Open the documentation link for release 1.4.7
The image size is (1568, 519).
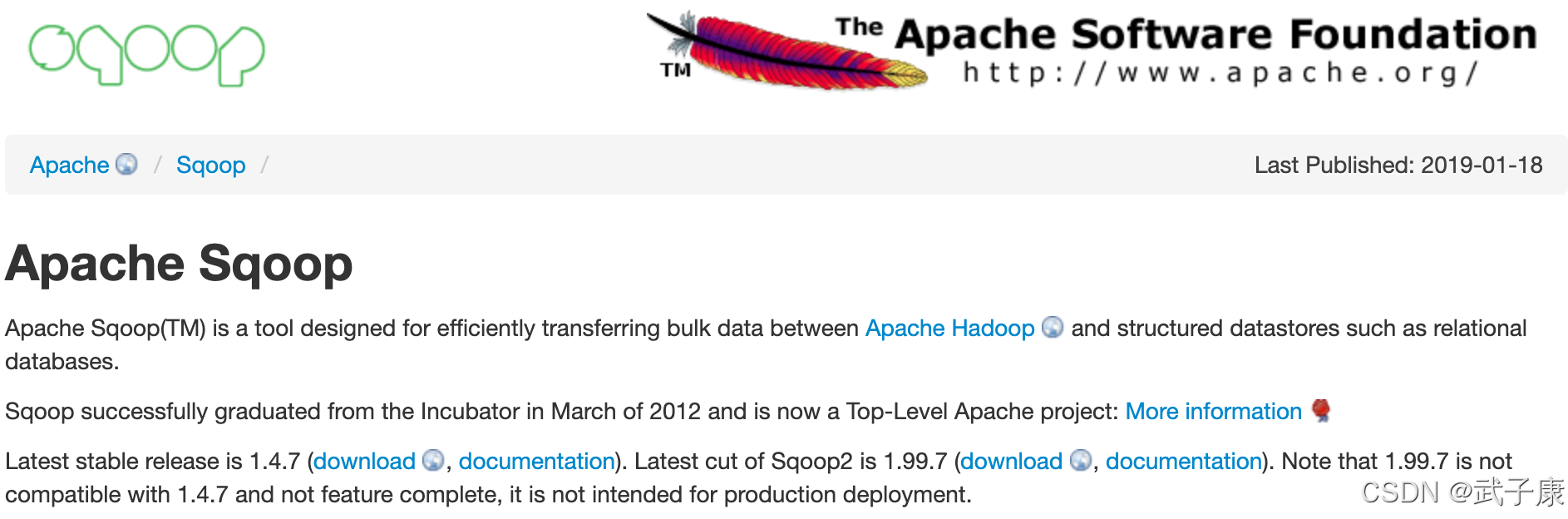pyautogui.click(x=536, y=462)
